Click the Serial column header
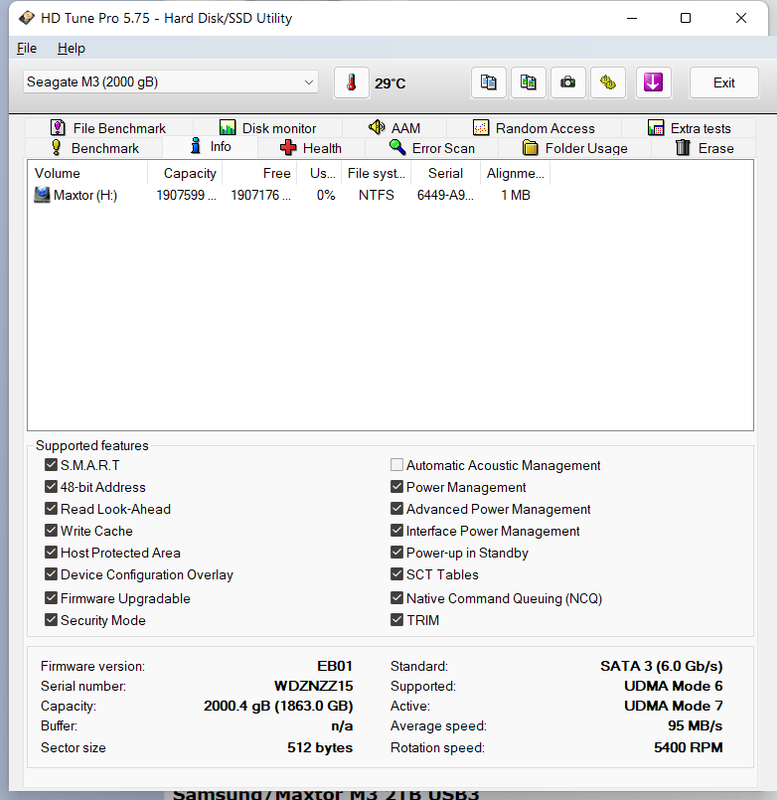 (445, 173)
